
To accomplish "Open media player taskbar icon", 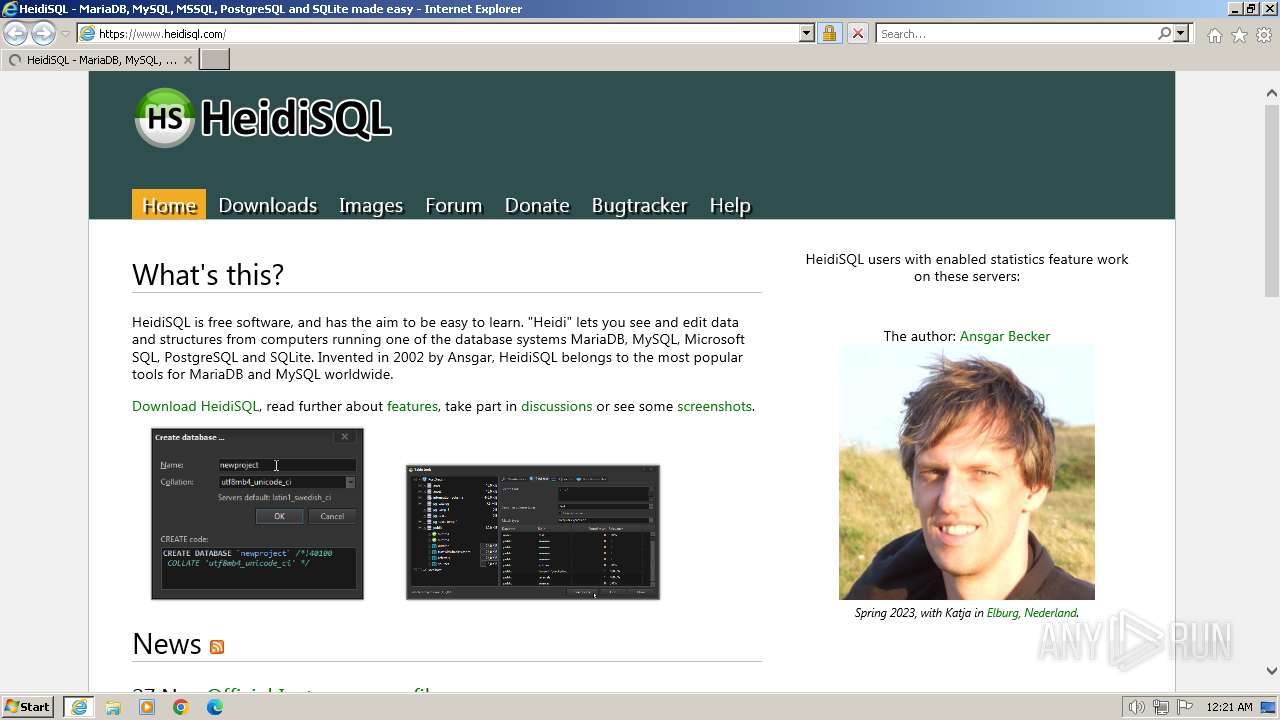I will (x=147, y=707).
